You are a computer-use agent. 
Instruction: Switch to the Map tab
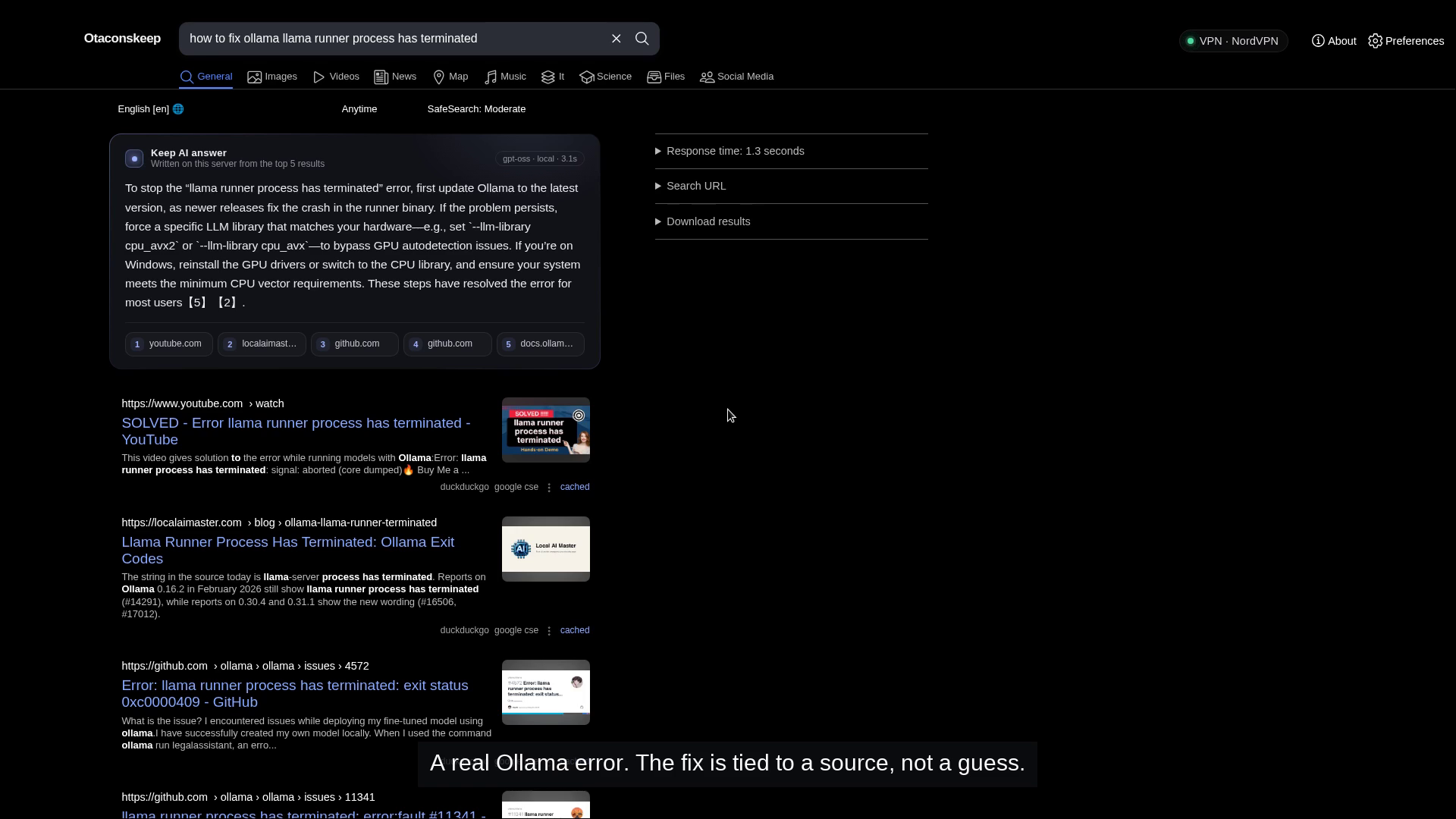point(450,77)
